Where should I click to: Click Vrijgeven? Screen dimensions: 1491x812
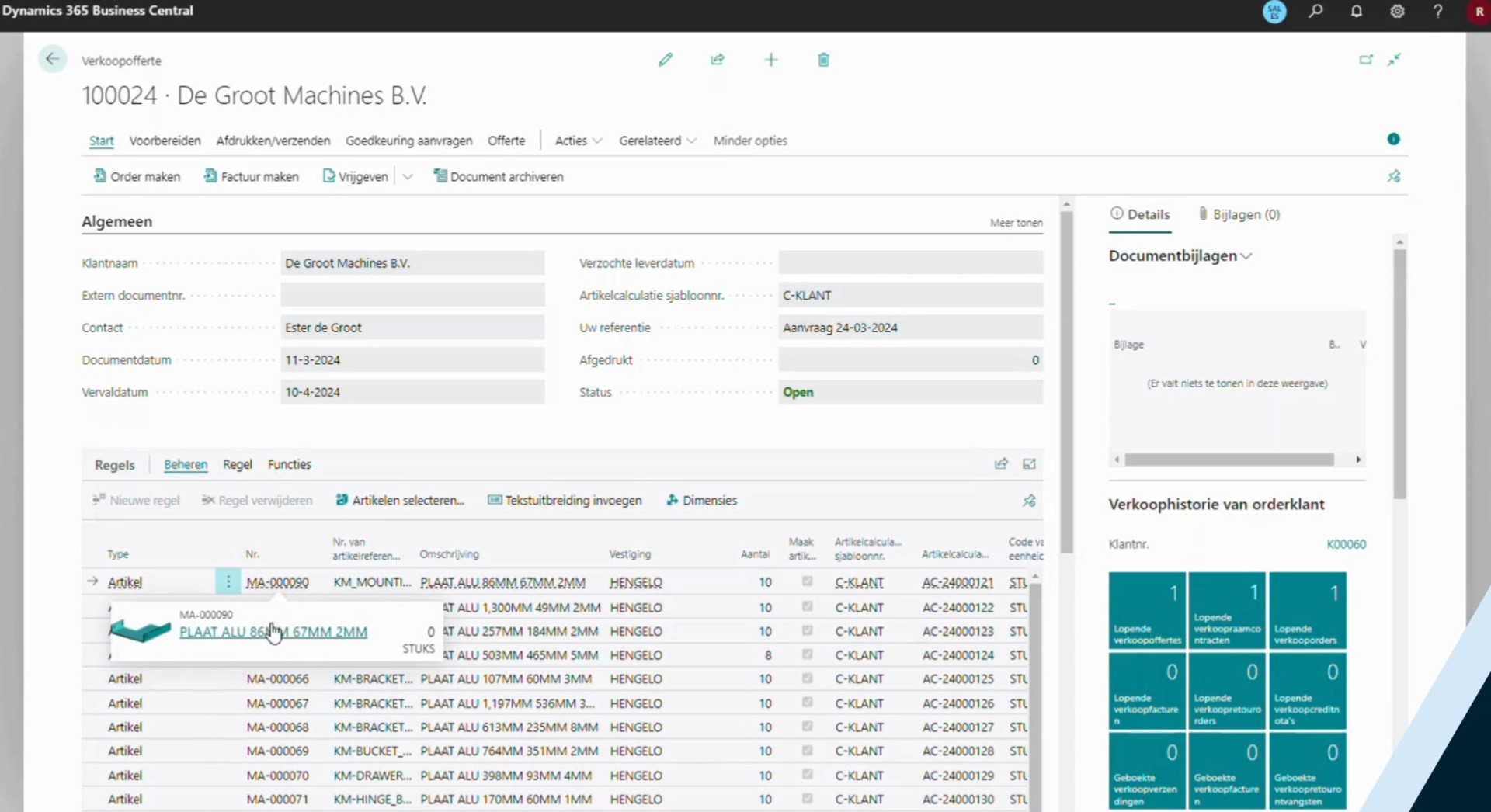355,177
